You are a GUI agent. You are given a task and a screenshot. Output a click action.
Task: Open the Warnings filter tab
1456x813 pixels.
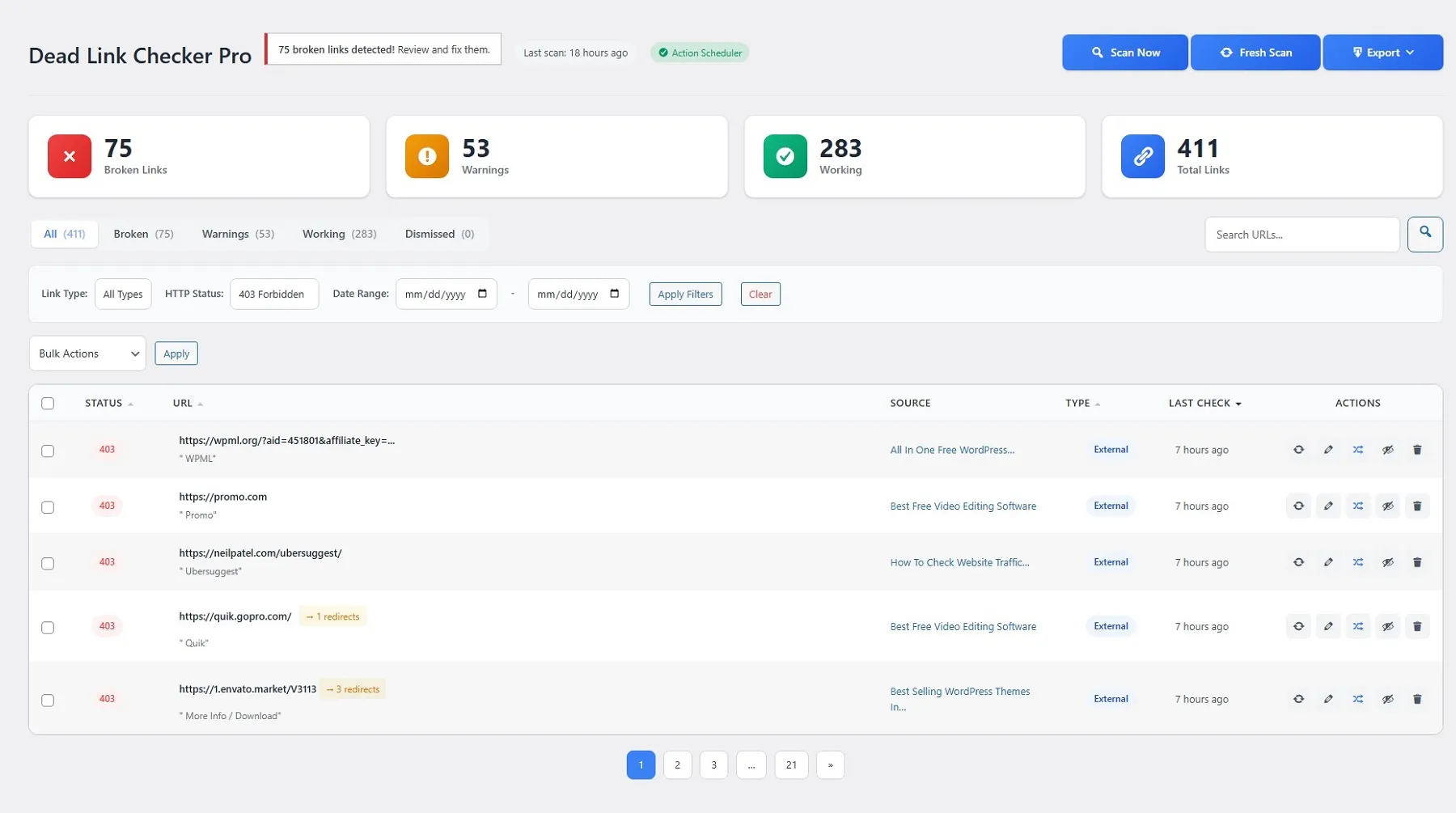pos(237,234)
